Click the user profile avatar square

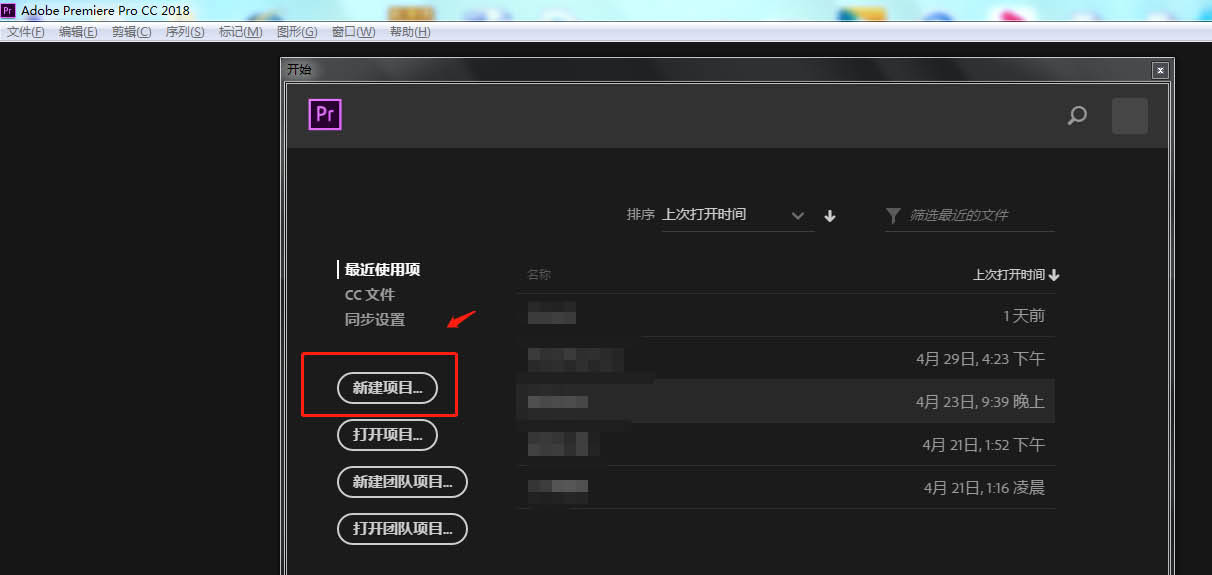(x=1130, y=116)
